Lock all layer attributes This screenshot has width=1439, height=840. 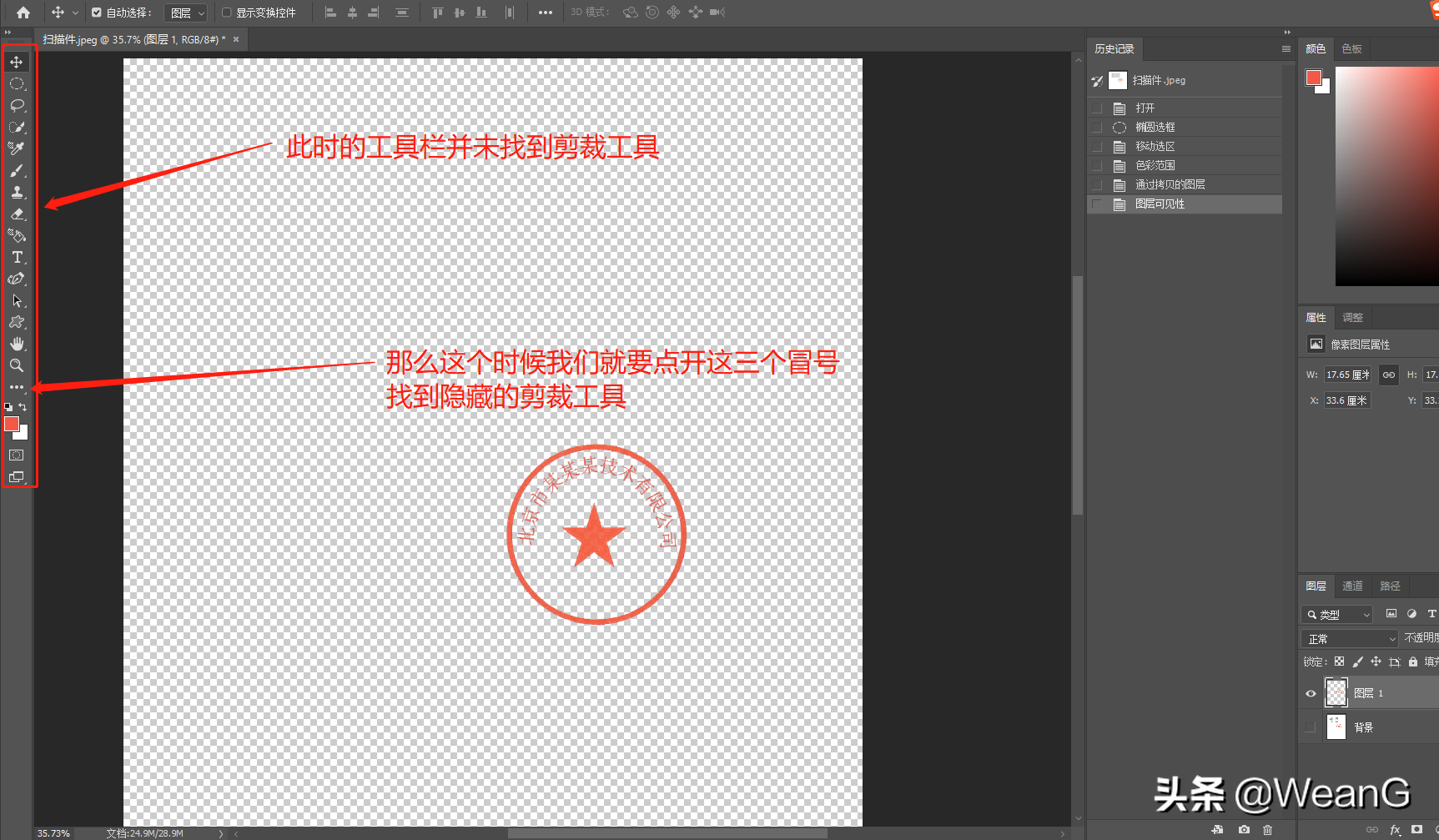point(1413,661)
